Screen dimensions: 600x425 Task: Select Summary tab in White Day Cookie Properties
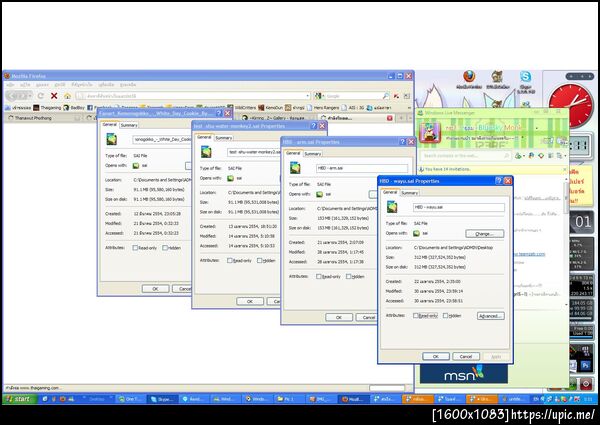click(x=129, y=125)
